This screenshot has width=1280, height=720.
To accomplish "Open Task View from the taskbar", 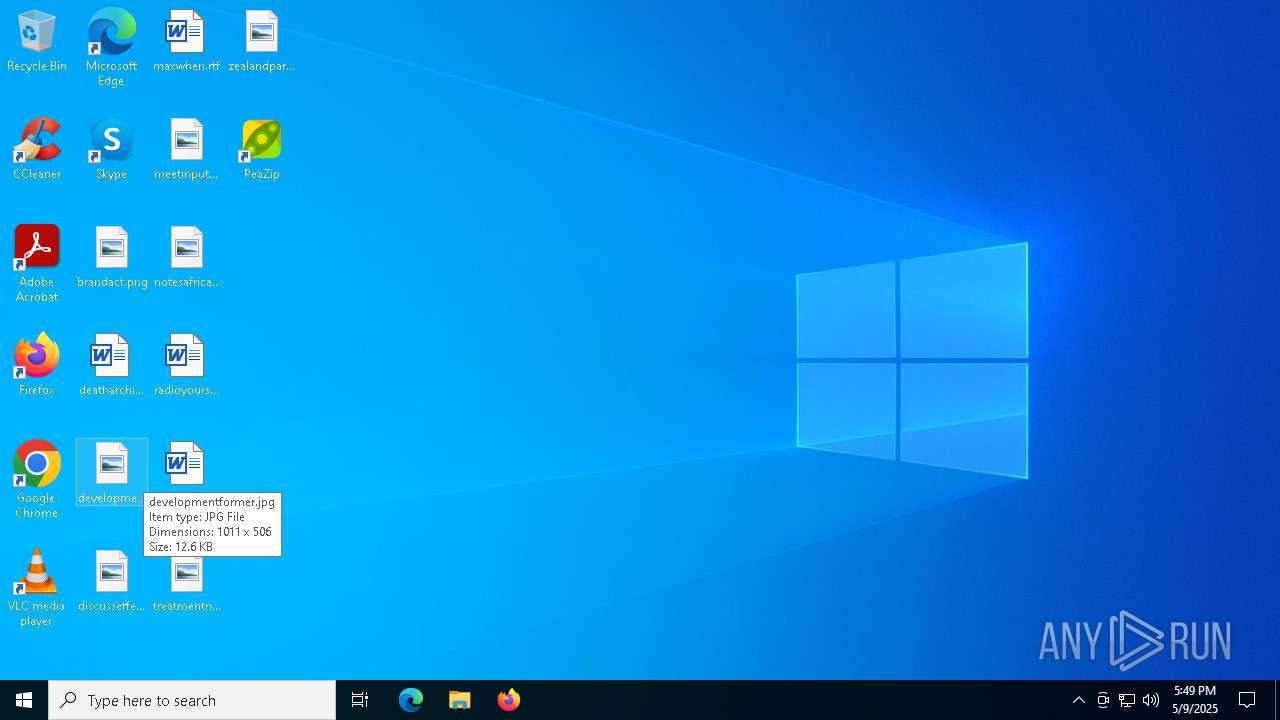I will (x=360, y=700).
